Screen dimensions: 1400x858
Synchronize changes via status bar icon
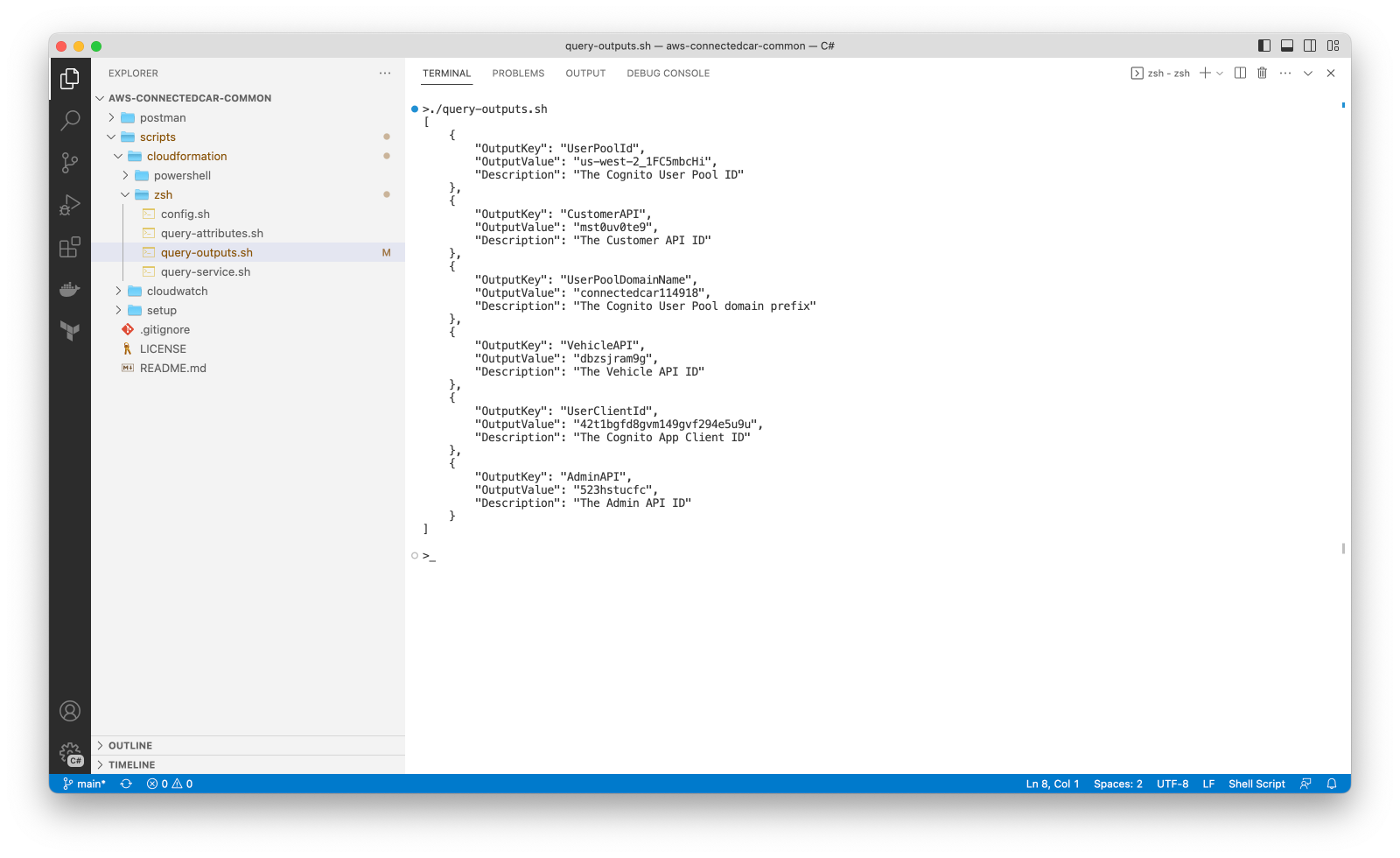[x=126, y=784]
